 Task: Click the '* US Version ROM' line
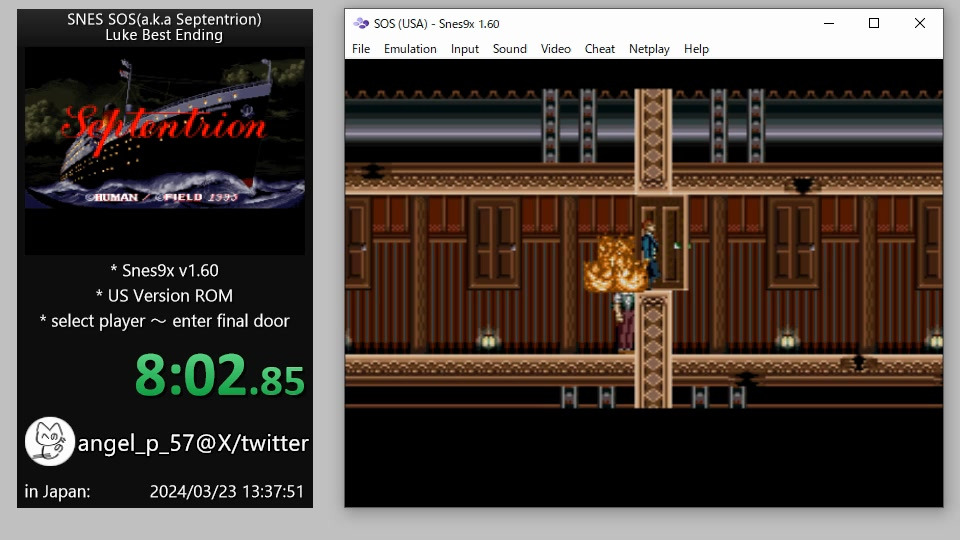[164, 296]
